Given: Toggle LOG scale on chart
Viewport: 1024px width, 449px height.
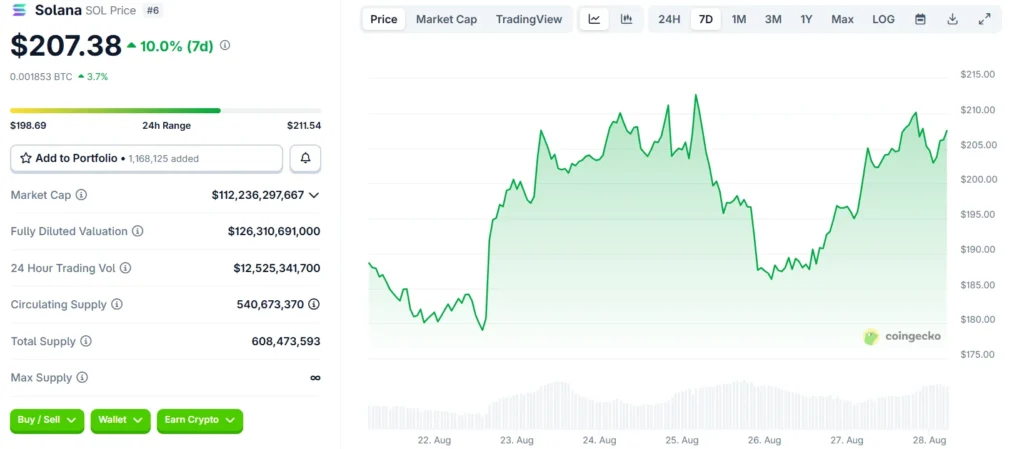Looking at the screenshot, I should 883,19.
